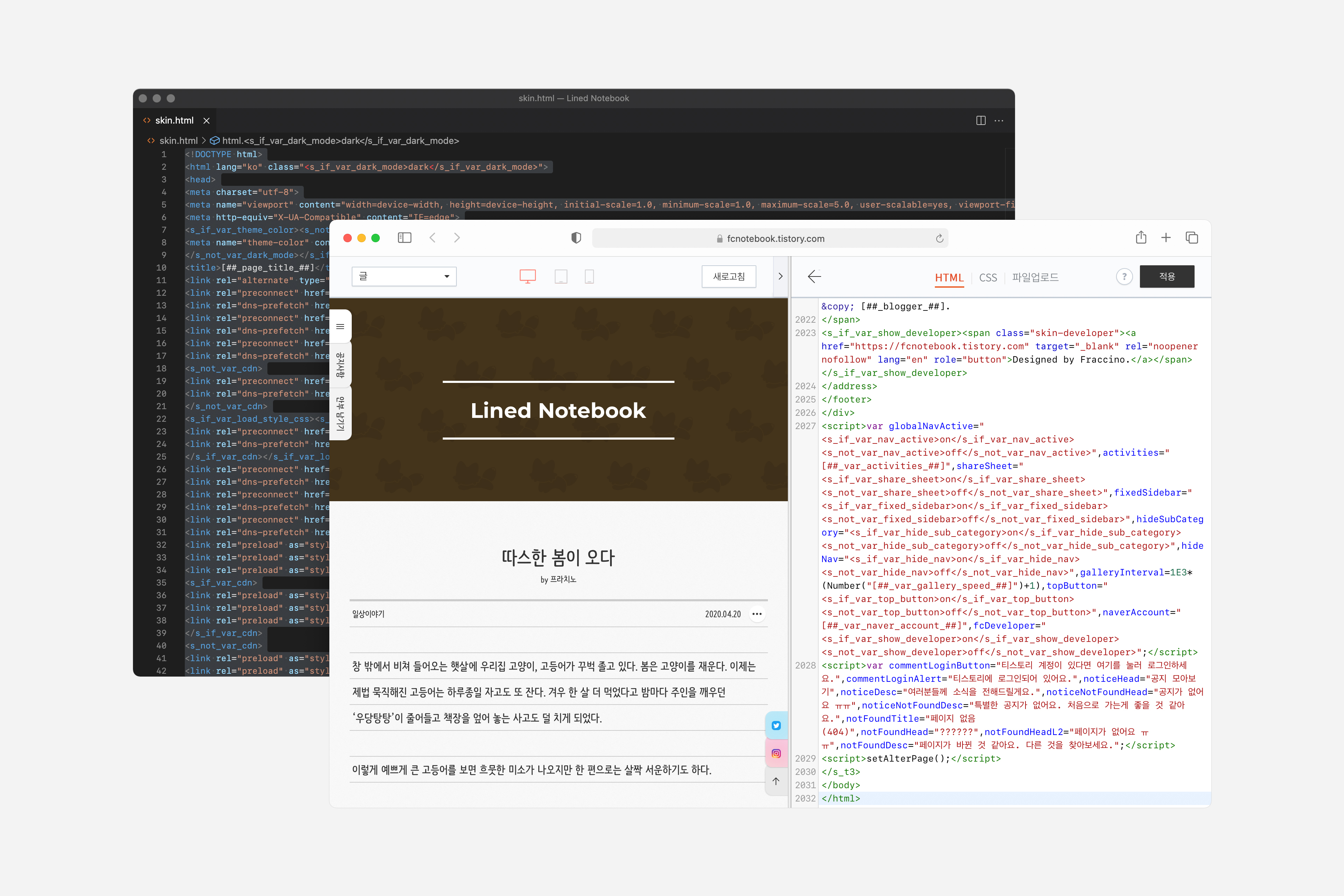Open a new Safari tab with plus icon
The height and width of the screenshot is (896, 1344).
click(x=1166, y=237)
